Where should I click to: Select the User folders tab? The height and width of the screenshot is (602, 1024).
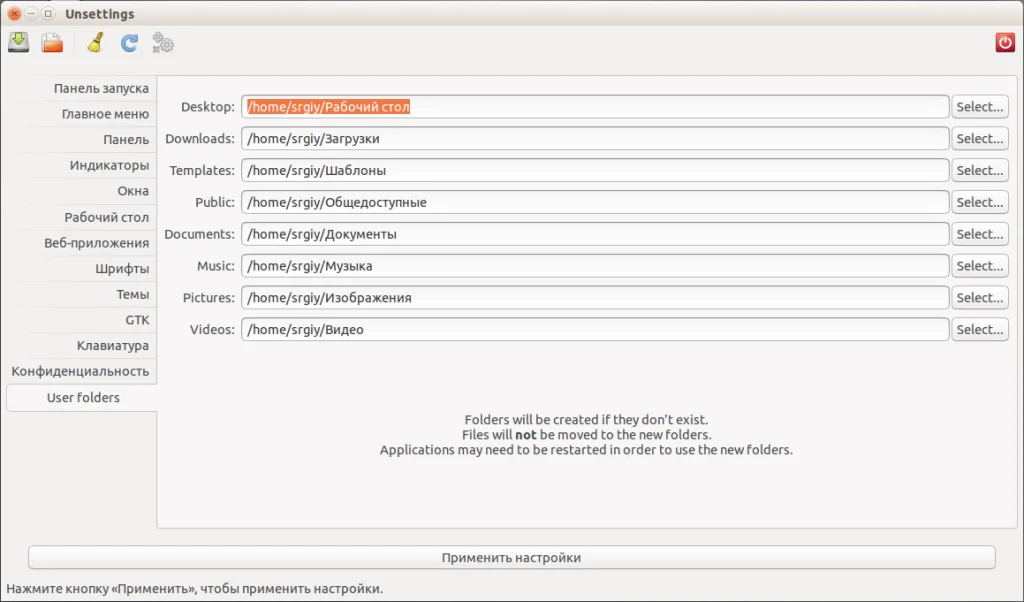pyautogui.click(x=82, y=398)
